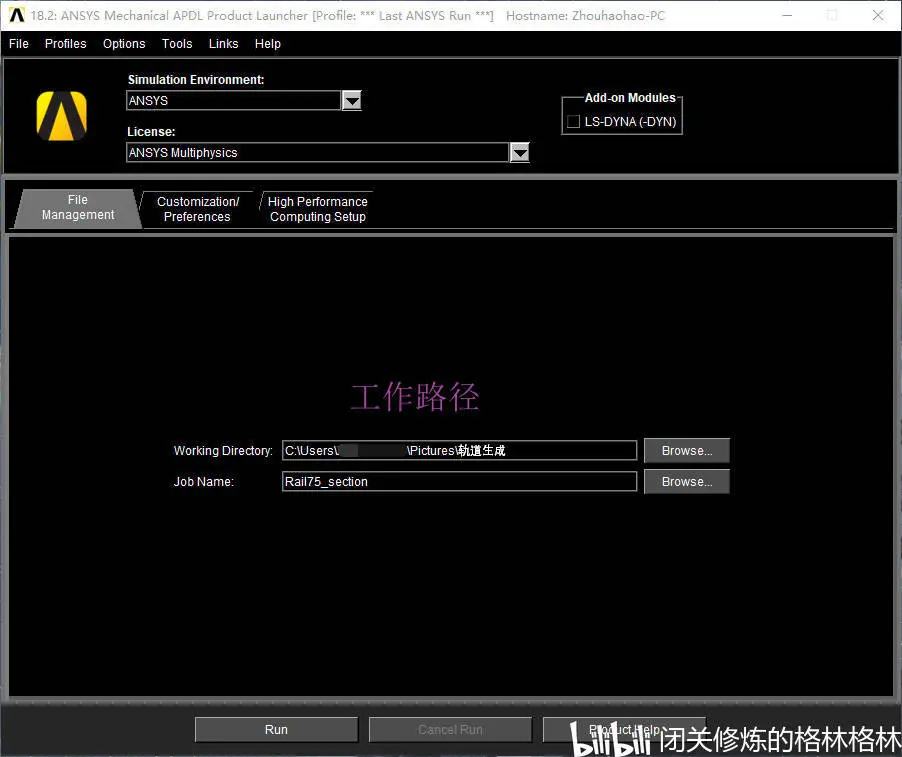902x757 pixels.
Task: Open the Options menu
Action: click(124, 44)
